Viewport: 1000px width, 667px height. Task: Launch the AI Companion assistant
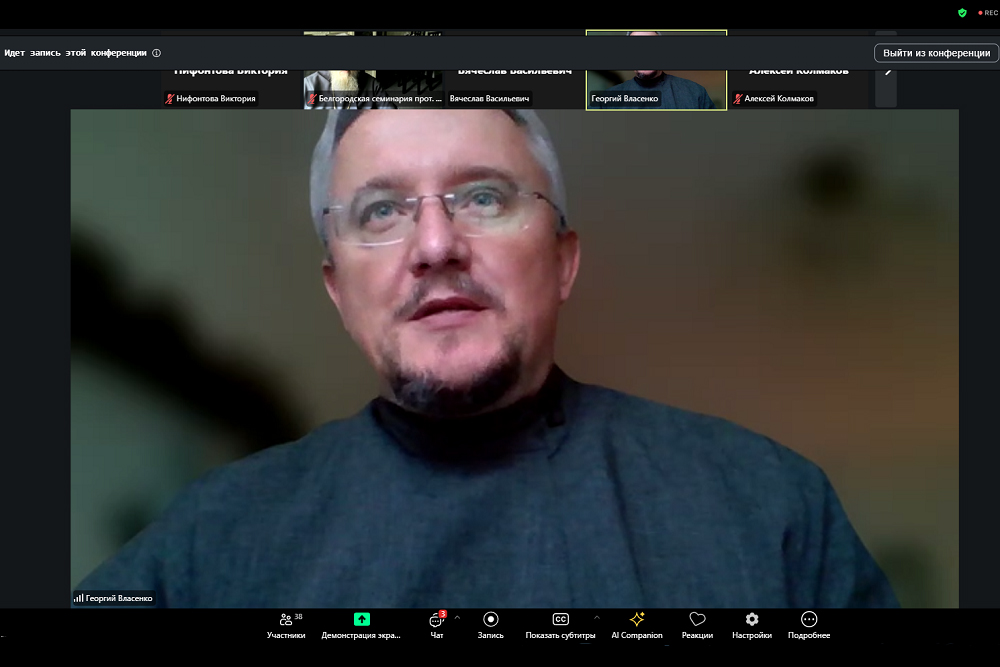click(637, 625)
